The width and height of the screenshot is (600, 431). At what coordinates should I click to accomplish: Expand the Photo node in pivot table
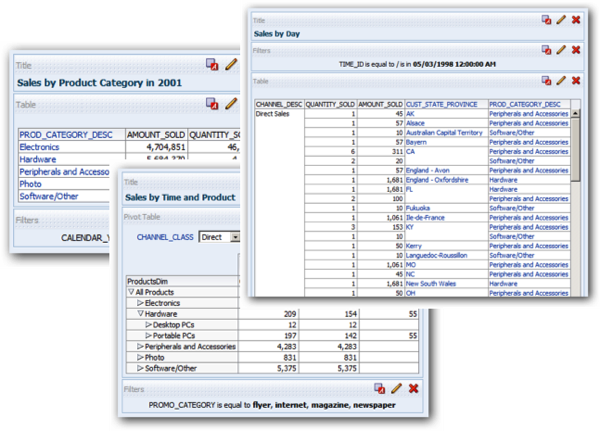[x=140, y=358]
